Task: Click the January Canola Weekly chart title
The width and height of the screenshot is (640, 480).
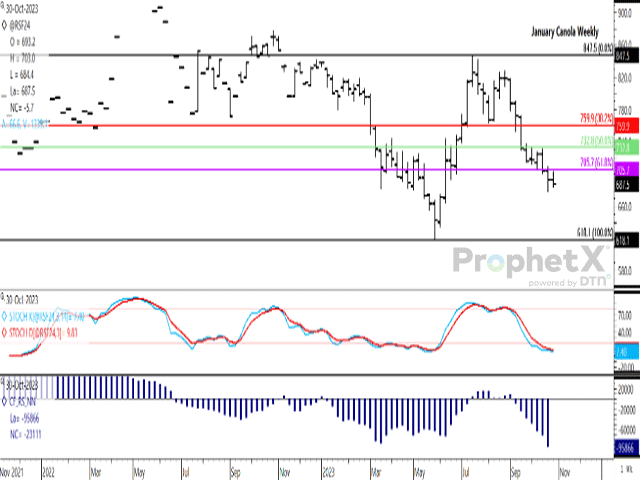Action: click(567, 32)
